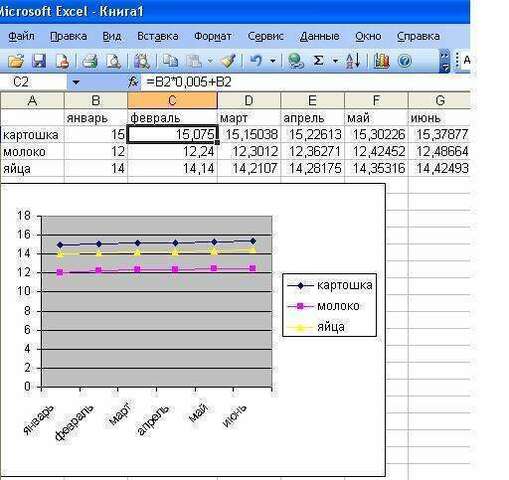Viewport: 509px width, 480px height.
Task: Select cell containing 12,24
Action: pos(173,152)
